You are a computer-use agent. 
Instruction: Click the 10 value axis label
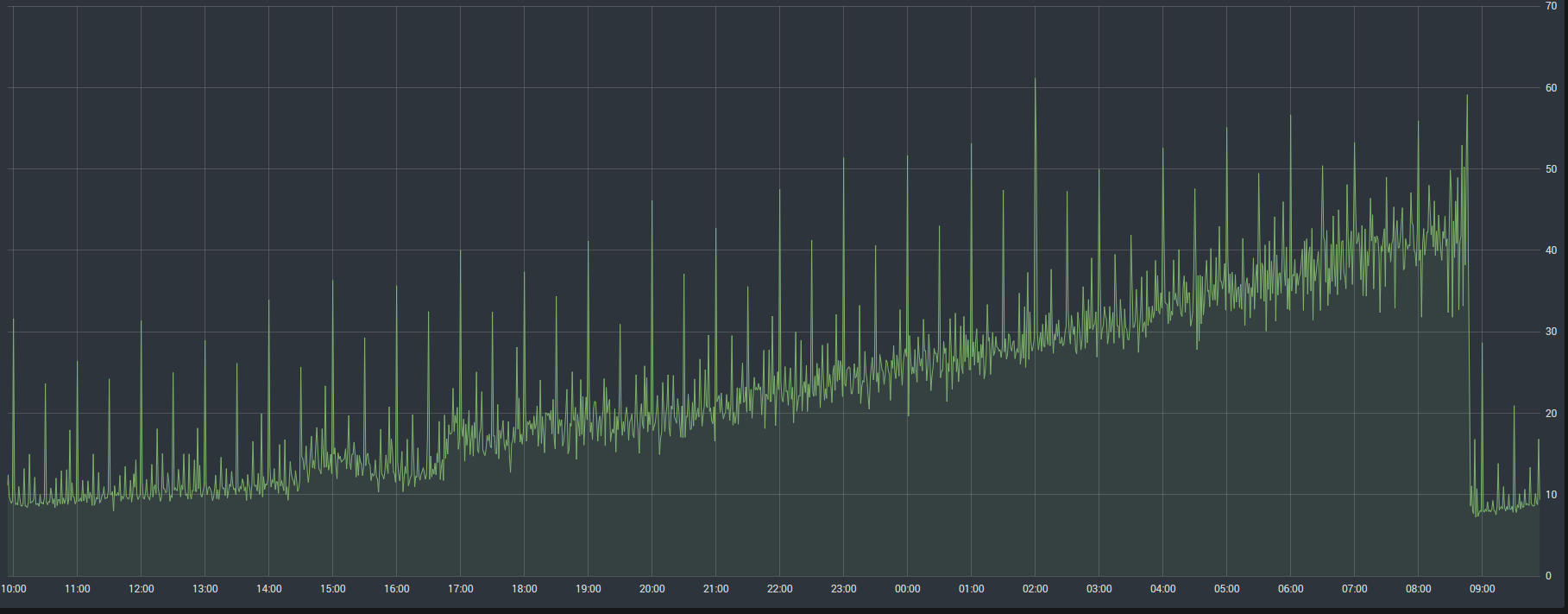(x=1552, y=495)
